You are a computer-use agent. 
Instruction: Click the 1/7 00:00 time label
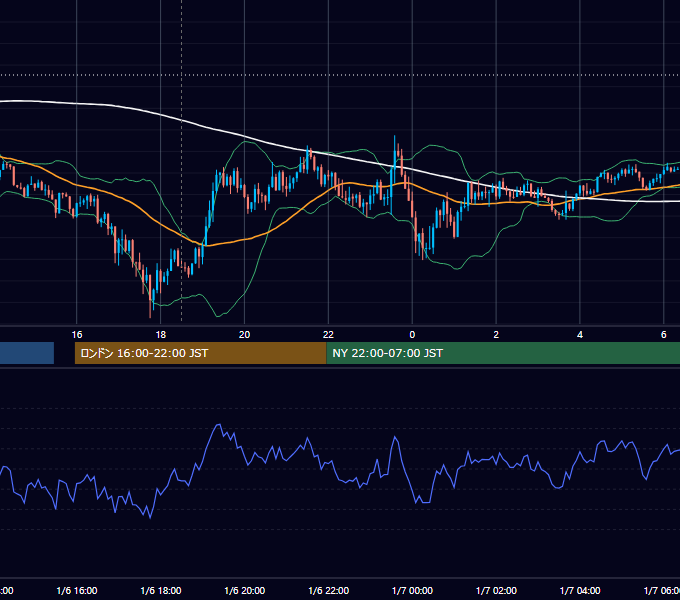click(412, 590)
